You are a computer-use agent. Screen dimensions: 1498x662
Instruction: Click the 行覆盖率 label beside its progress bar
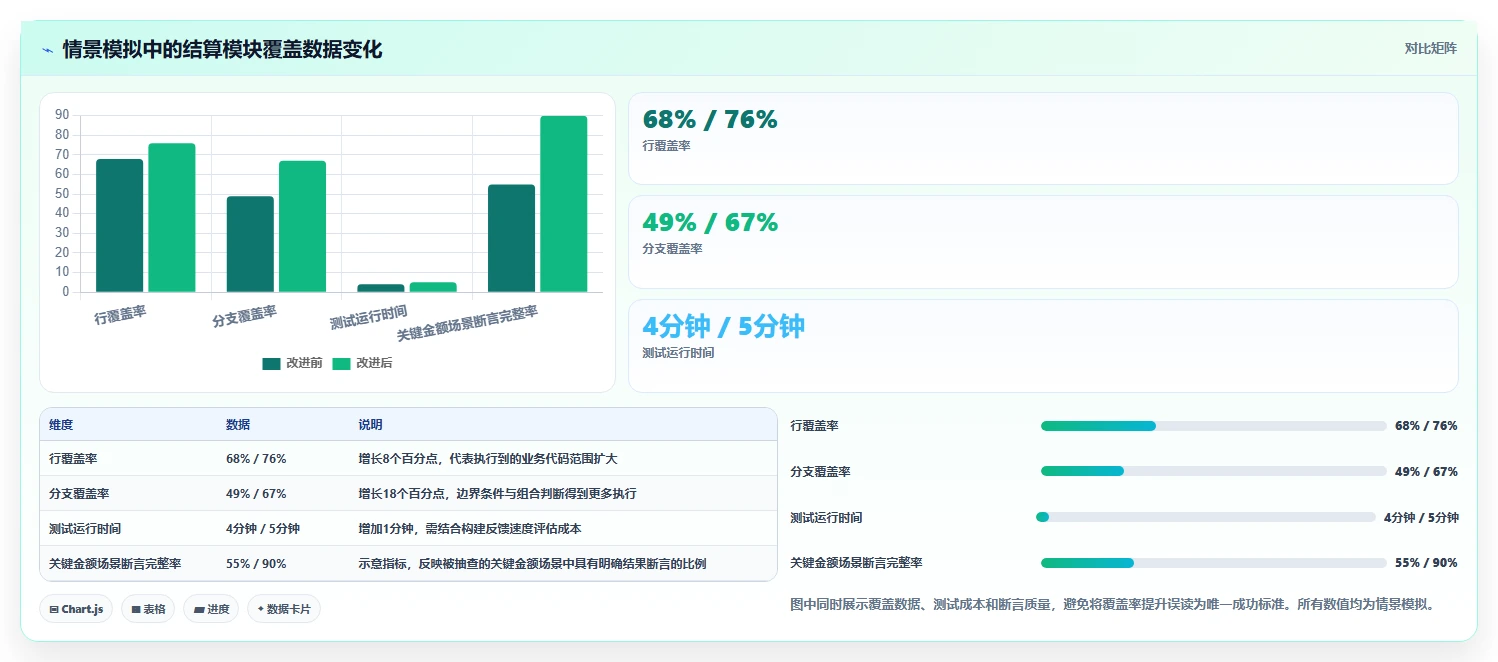(814, 426)
